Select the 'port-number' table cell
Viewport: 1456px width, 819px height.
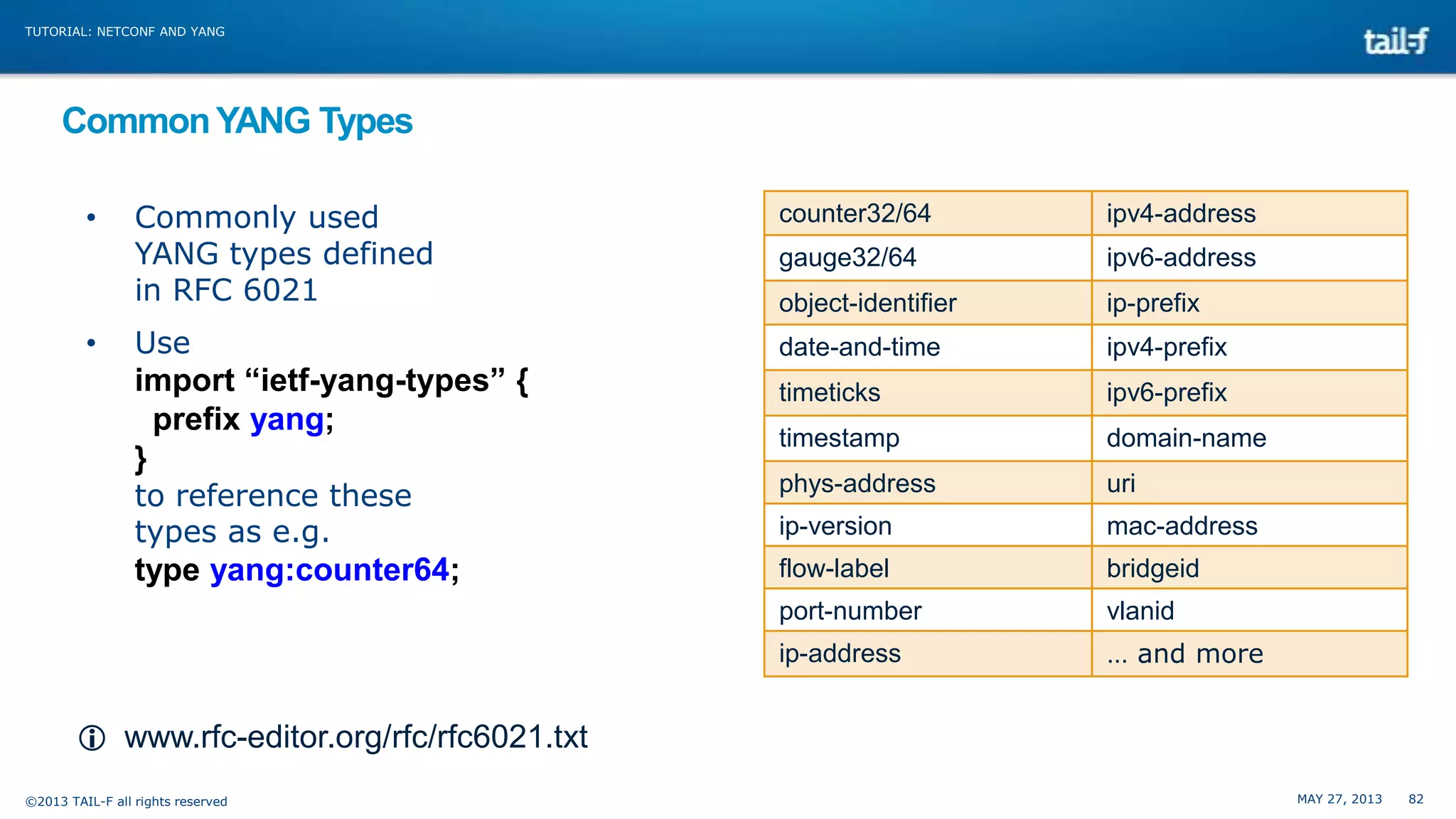pos(928,610)
